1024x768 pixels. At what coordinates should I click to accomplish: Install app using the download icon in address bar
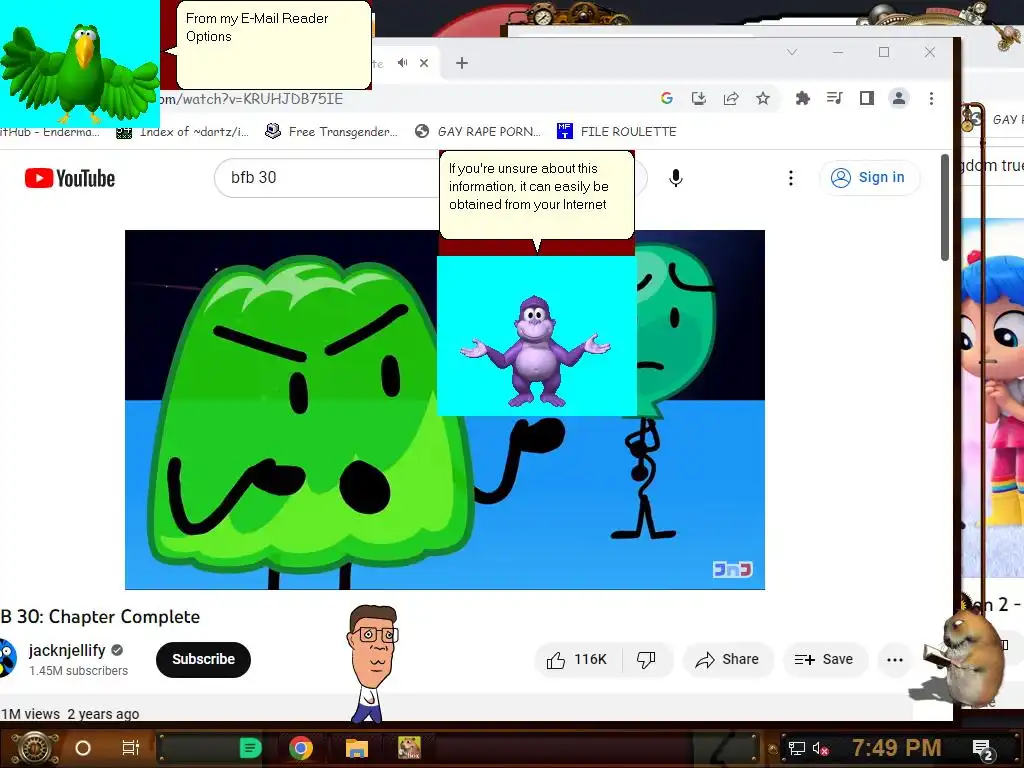point(699,99)
